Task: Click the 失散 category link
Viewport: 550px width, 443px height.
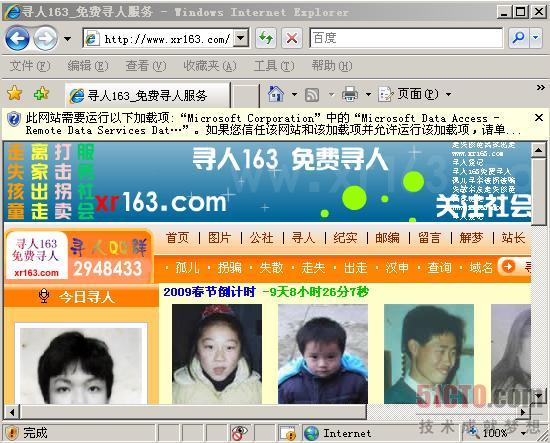Action: pos(271,268)
